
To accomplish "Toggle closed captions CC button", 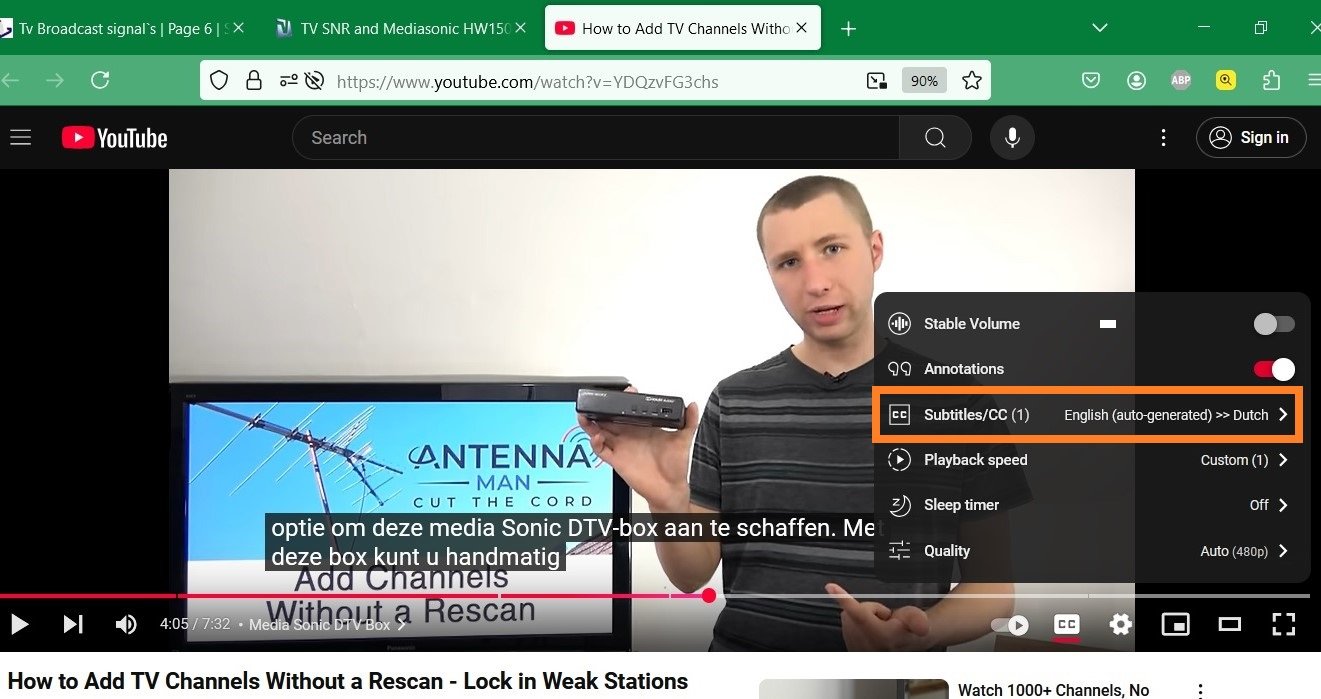I will pyautogui.click(x=1067, y=625).
